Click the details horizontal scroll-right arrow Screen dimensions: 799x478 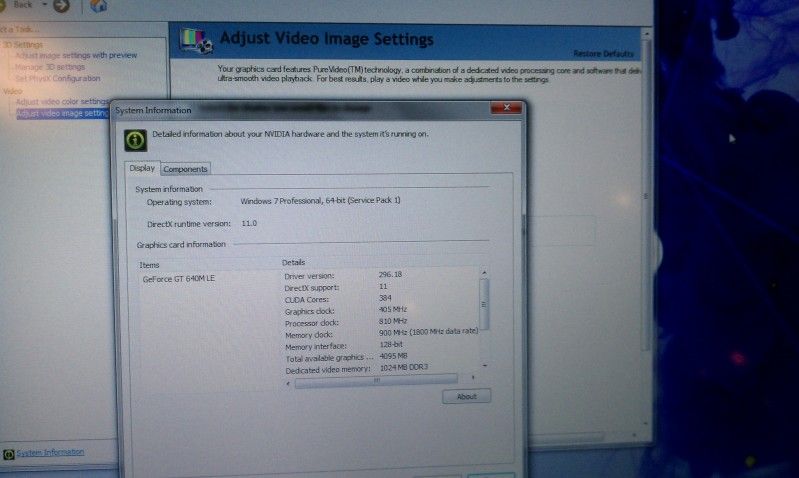tap(473, 378)
